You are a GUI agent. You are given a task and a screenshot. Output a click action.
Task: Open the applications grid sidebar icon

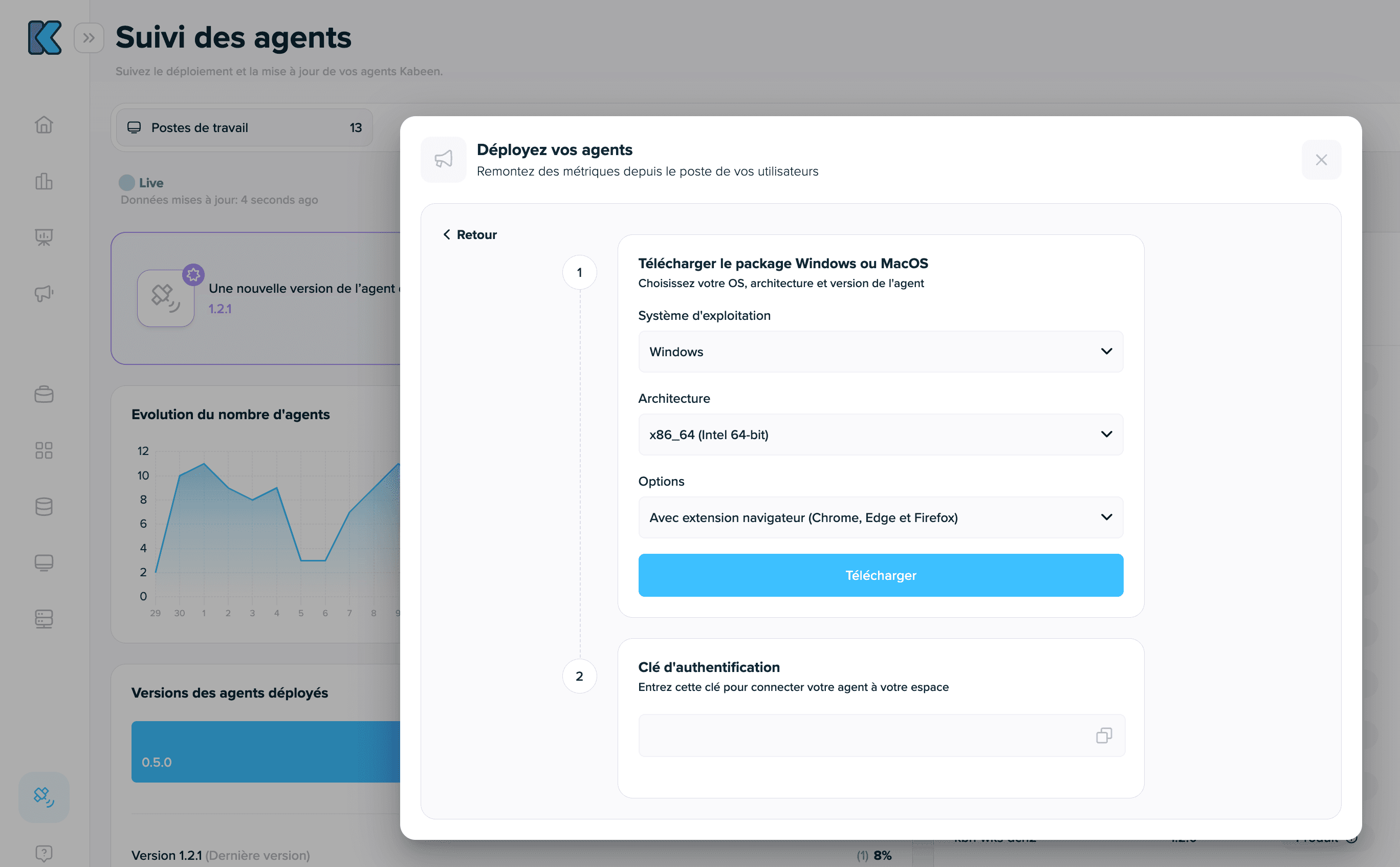43,450
